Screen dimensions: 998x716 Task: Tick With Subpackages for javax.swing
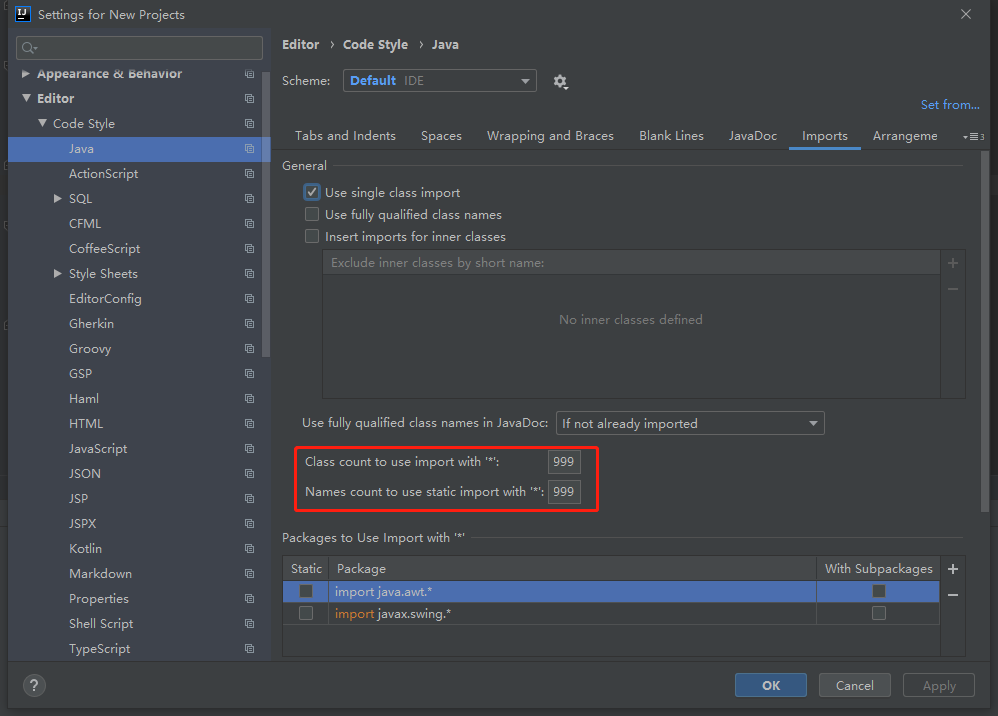[x=878, y=613]
